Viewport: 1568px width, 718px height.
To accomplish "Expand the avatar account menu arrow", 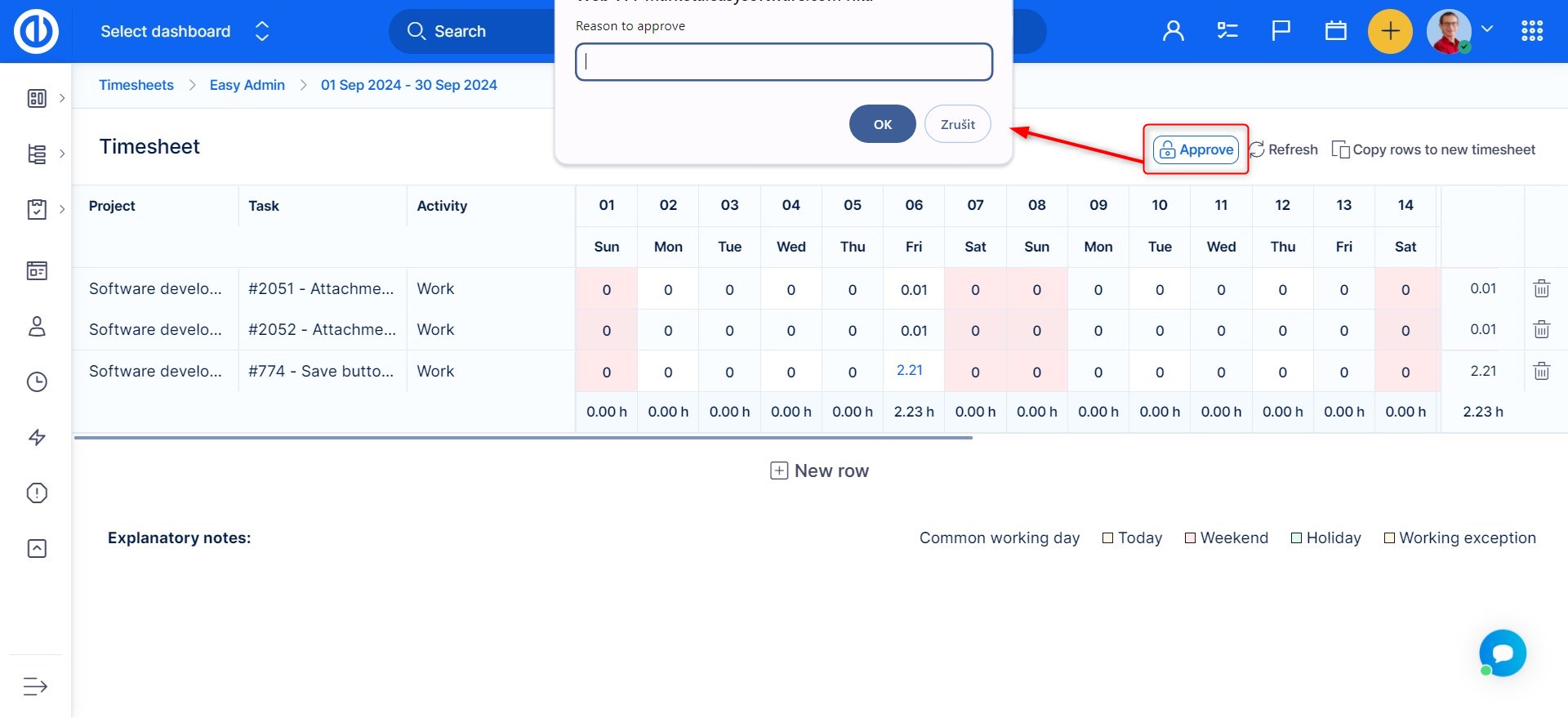I will (1487, 29).
